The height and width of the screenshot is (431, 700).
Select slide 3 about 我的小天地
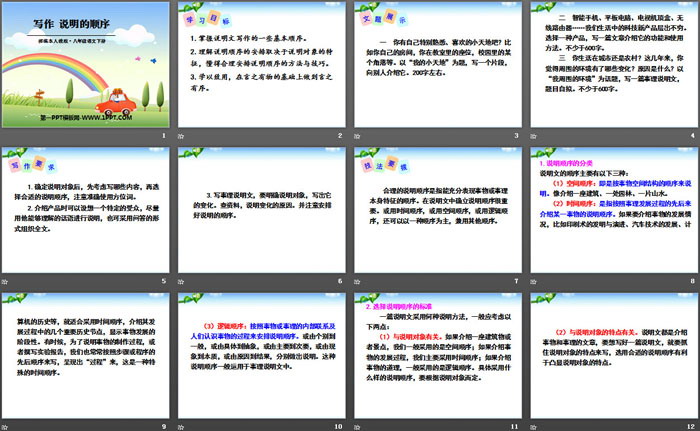pyautogui.click(x=436, y=70)
